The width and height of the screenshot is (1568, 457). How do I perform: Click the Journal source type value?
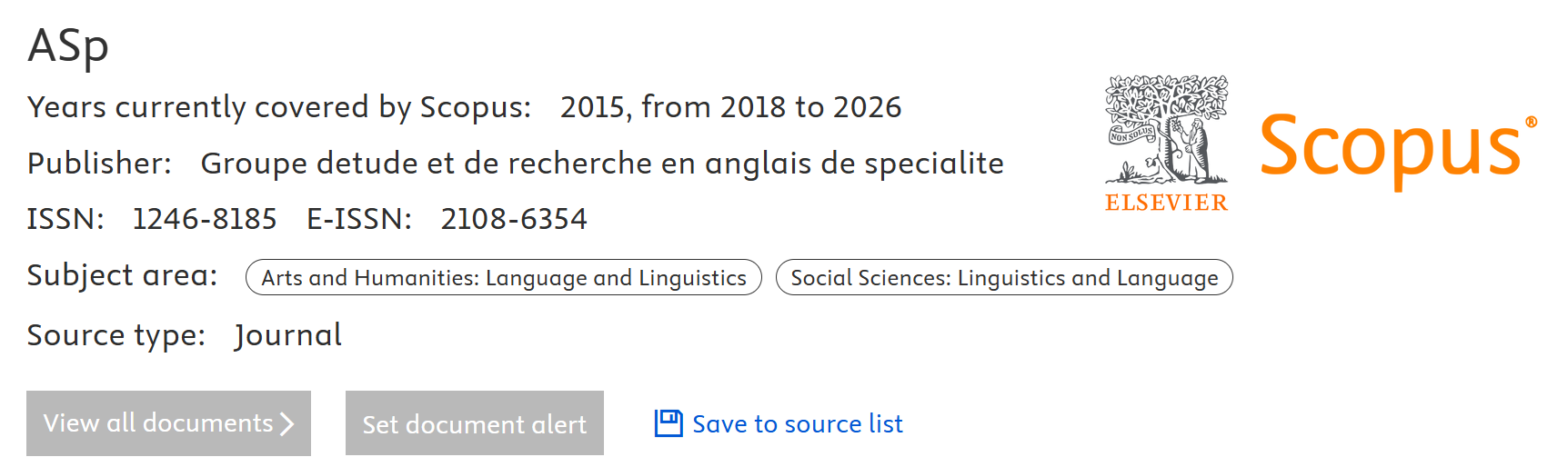point(287,335)
